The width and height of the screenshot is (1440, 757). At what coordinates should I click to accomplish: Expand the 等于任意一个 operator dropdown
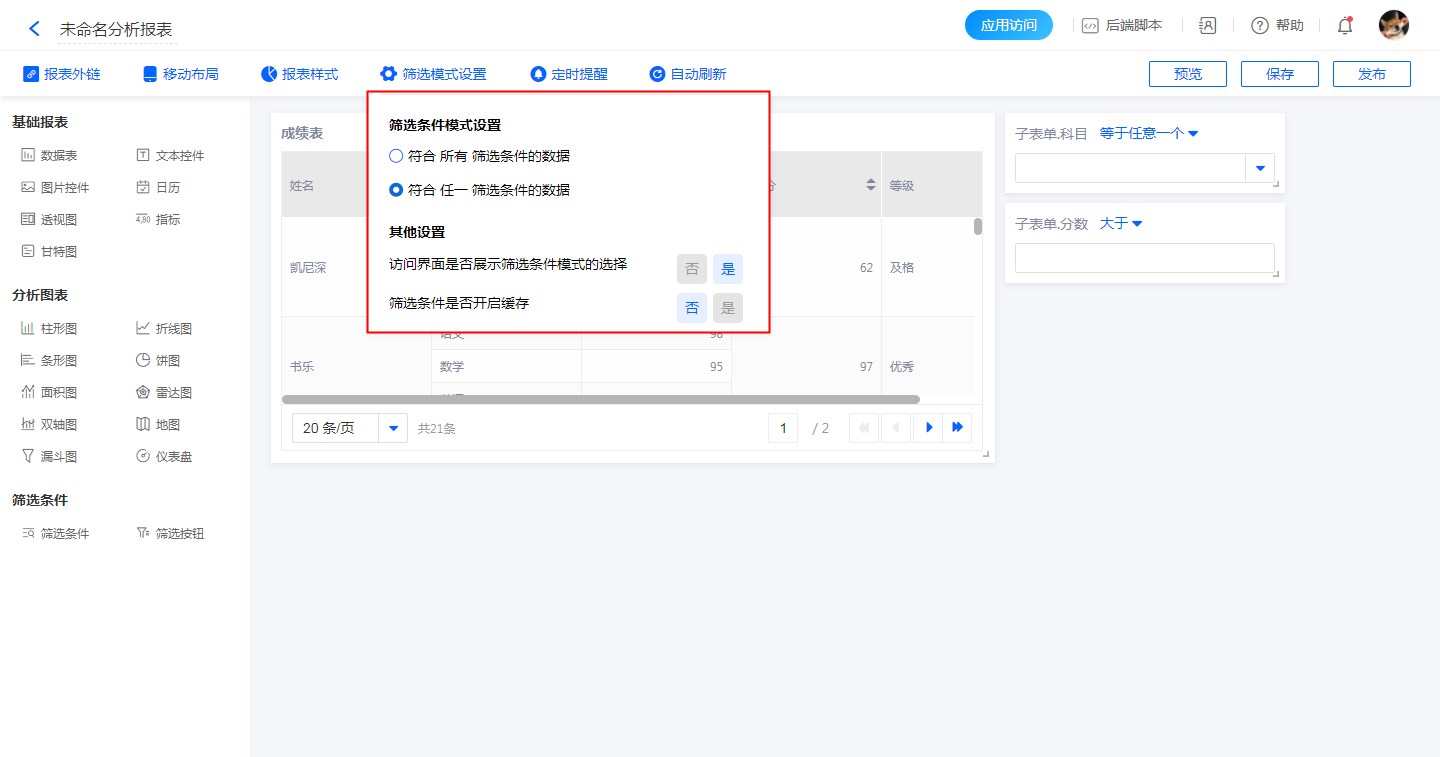coord(1148,133)
